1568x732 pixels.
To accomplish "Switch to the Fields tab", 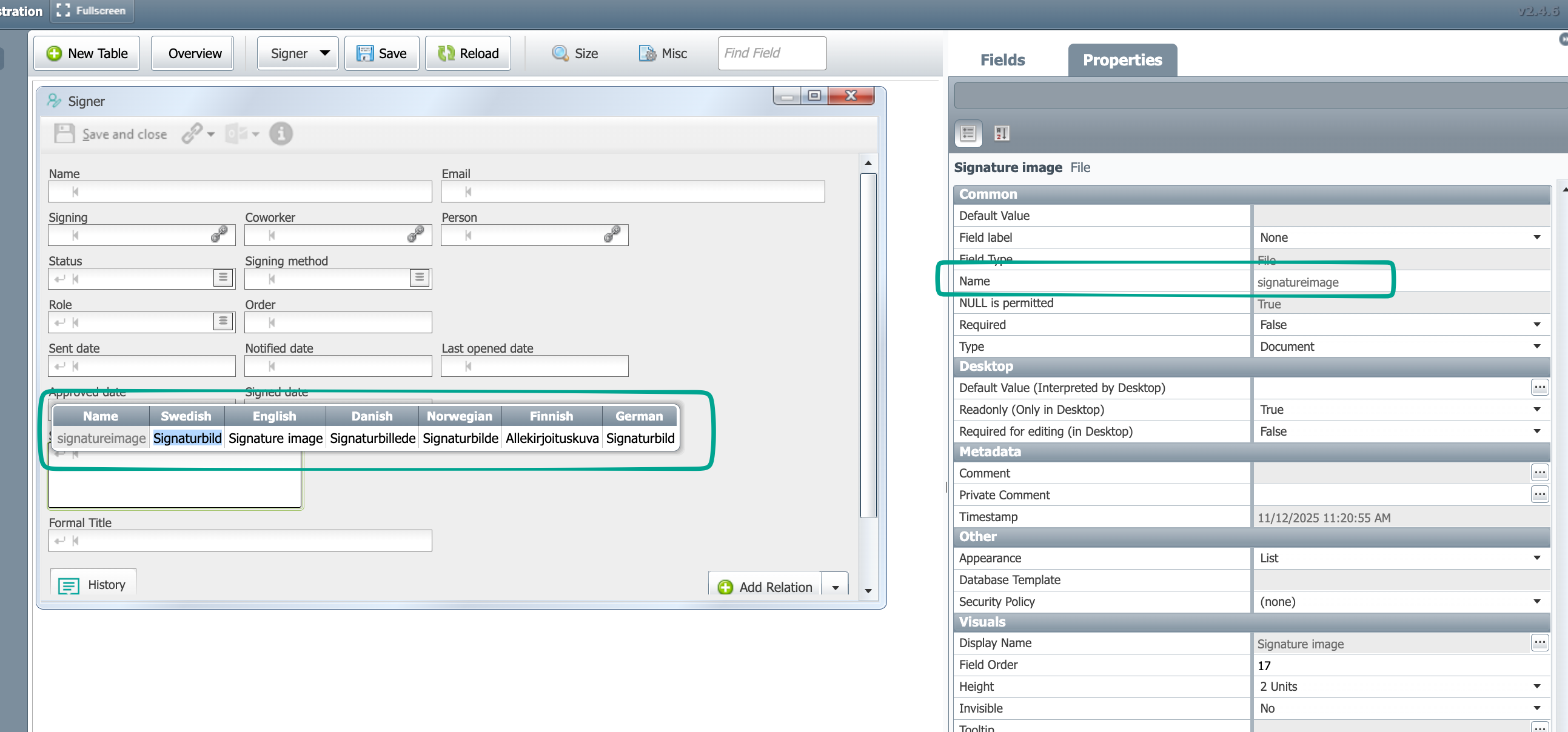I will (1002, 60).
